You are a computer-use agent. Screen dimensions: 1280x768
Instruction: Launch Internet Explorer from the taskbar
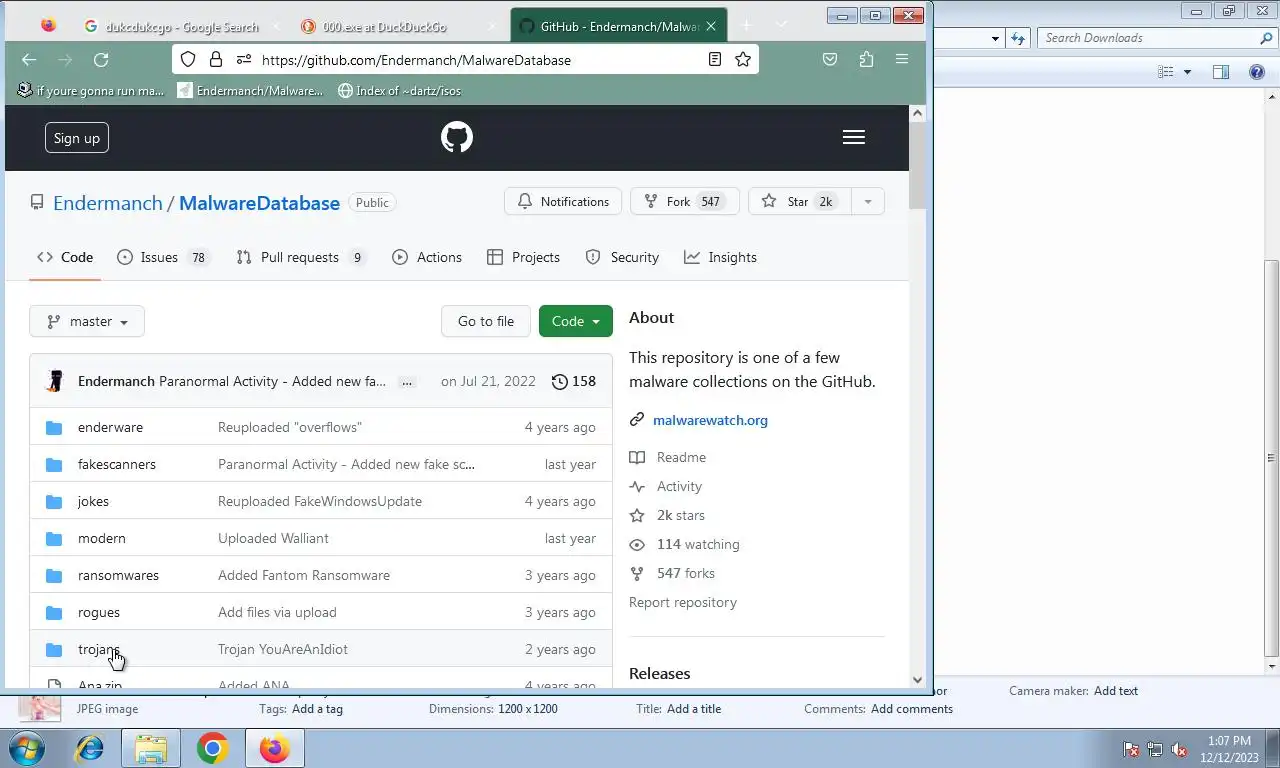tap(89, 748)
